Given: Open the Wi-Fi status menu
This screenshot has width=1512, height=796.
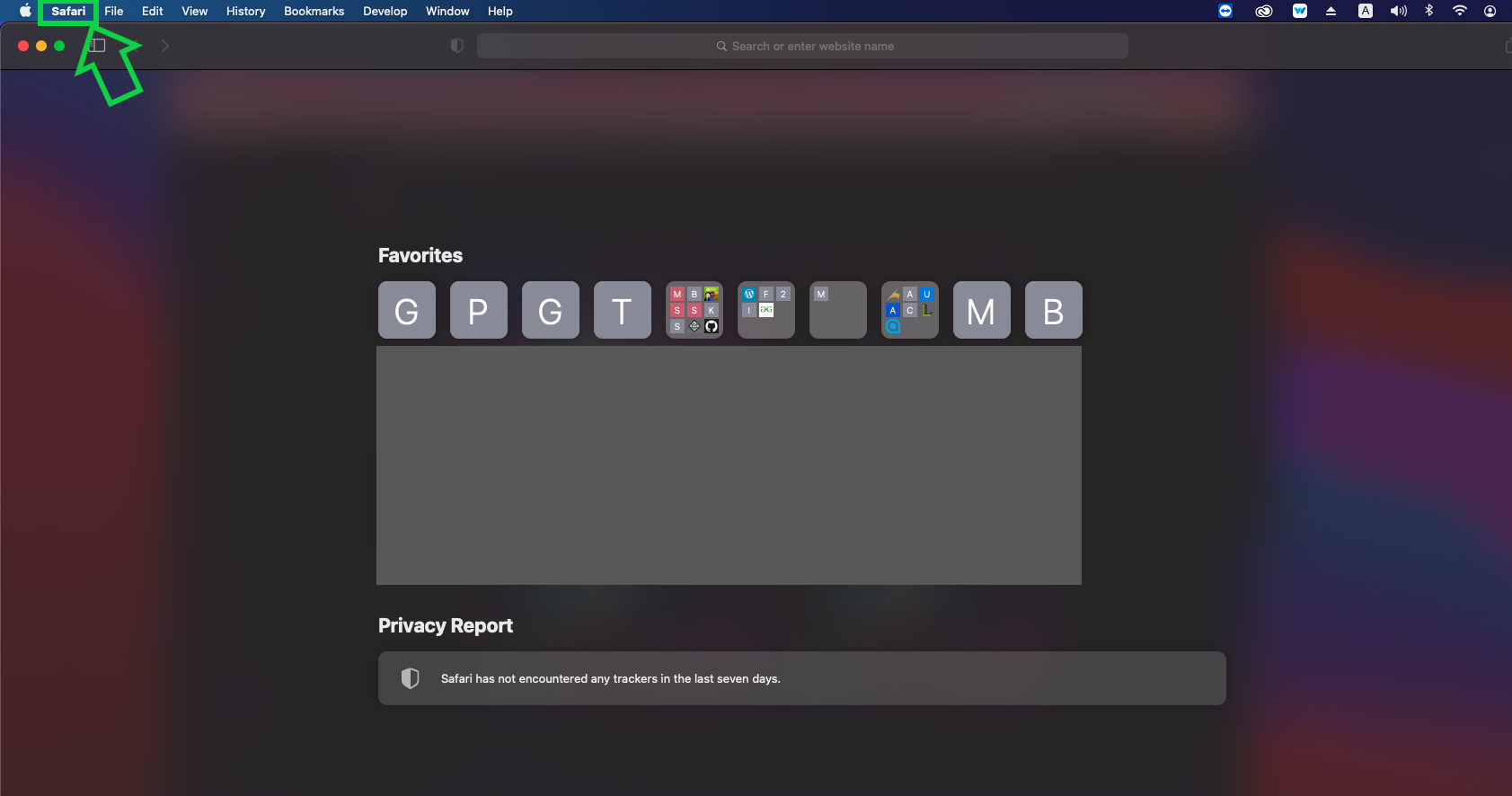Looking at the screenshot, I should 1460,11.
